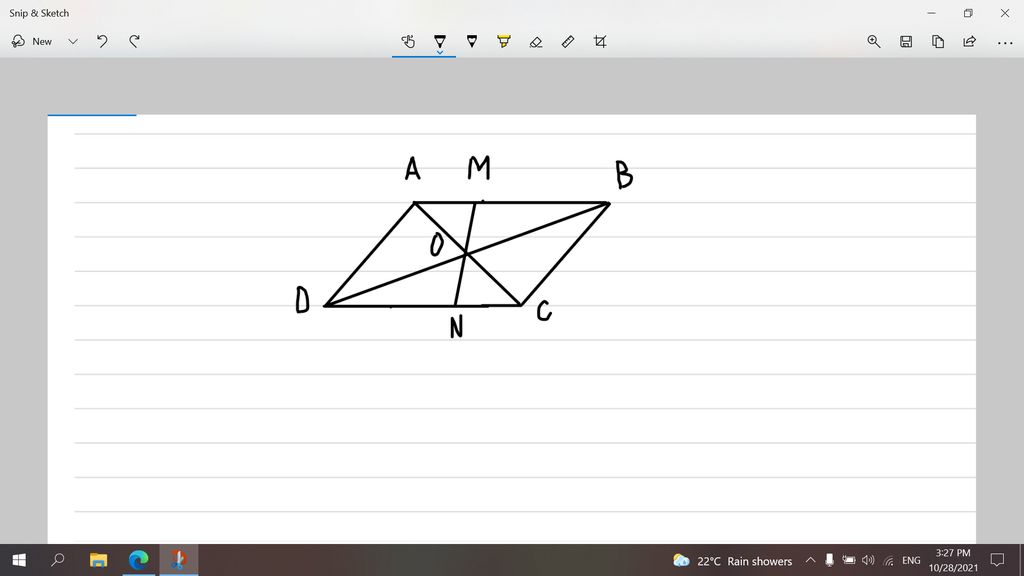The width and height of the screenshot is (1024, 576).
Task: Open the Wi-Fi network flyout
Action: point(888,560)
